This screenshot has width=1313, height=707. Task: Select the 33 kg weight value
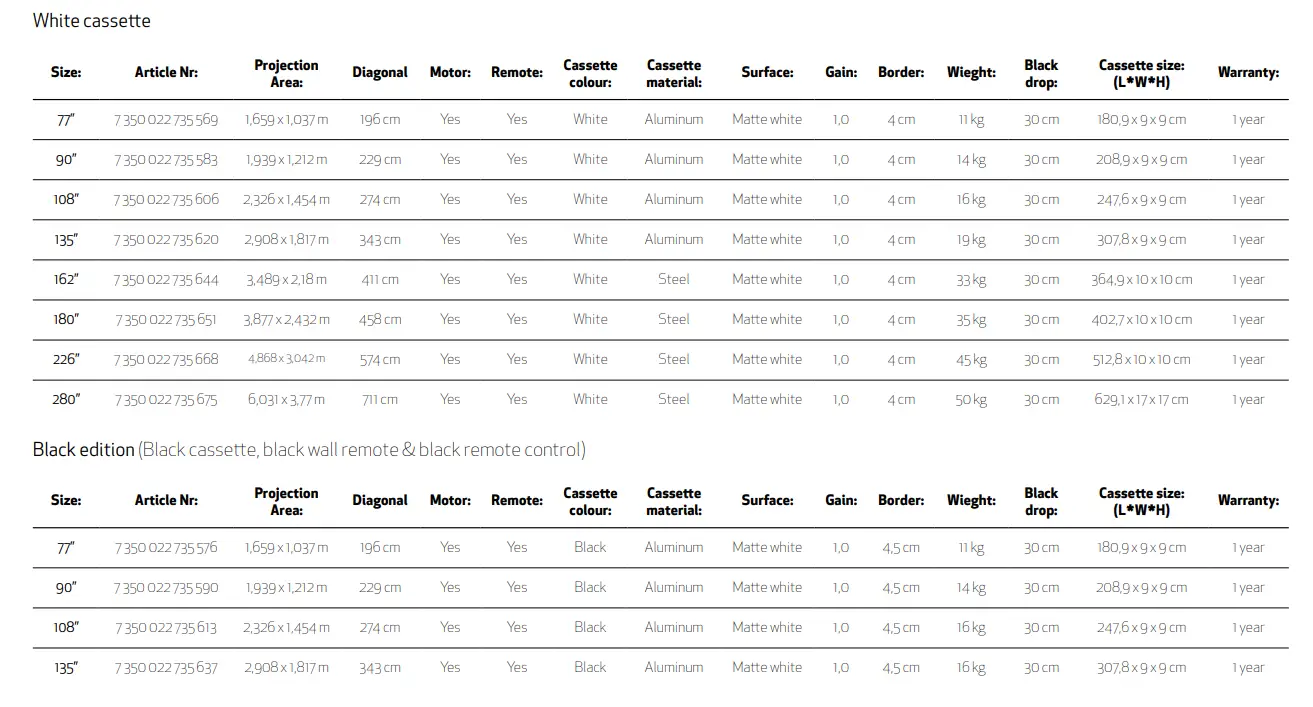click(971, 280)
